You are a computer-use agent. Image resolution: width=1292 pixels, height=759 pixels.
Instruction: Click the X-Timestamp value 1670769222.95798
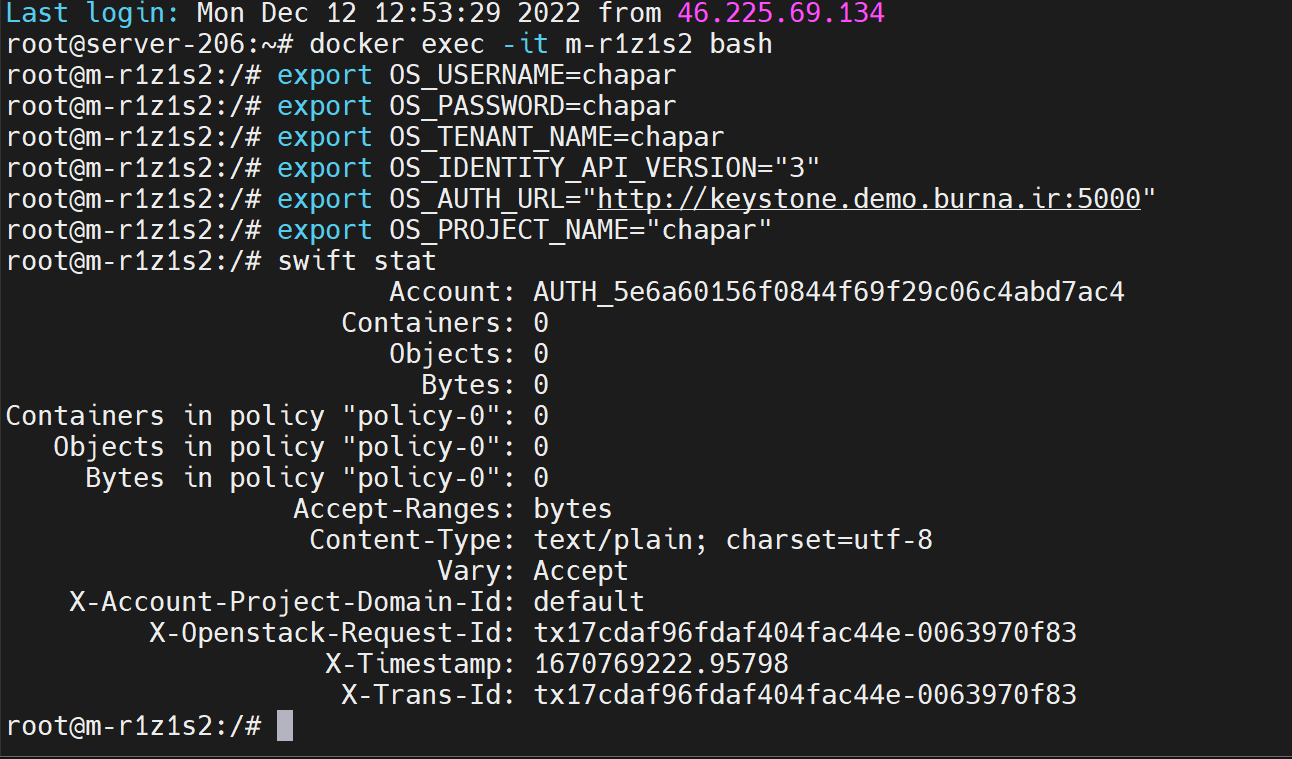[x=660, y=663]
